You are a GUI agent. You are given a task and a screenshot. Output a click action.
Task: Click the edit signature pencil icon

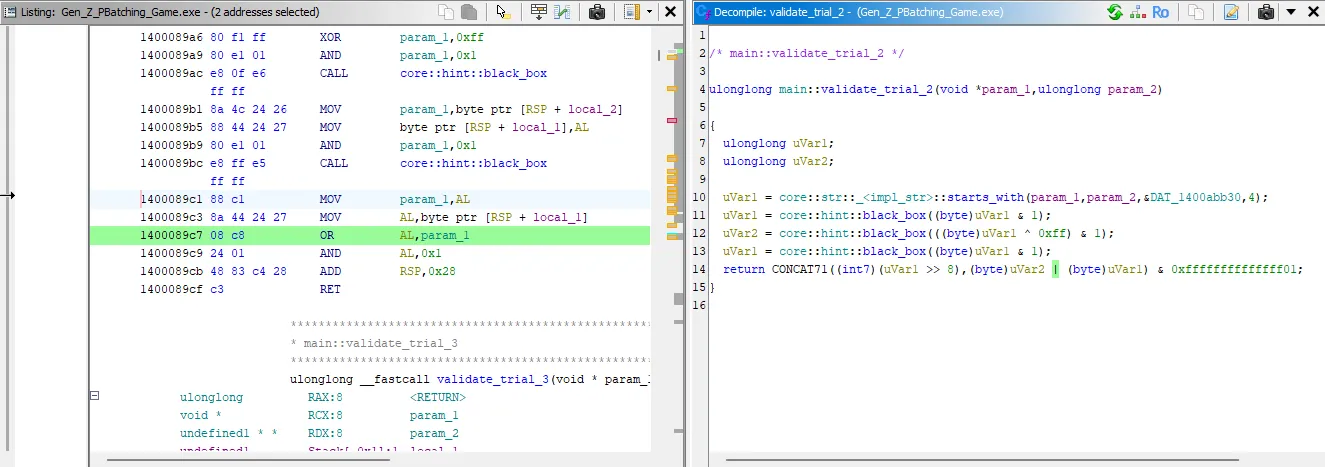[1231, 12]
